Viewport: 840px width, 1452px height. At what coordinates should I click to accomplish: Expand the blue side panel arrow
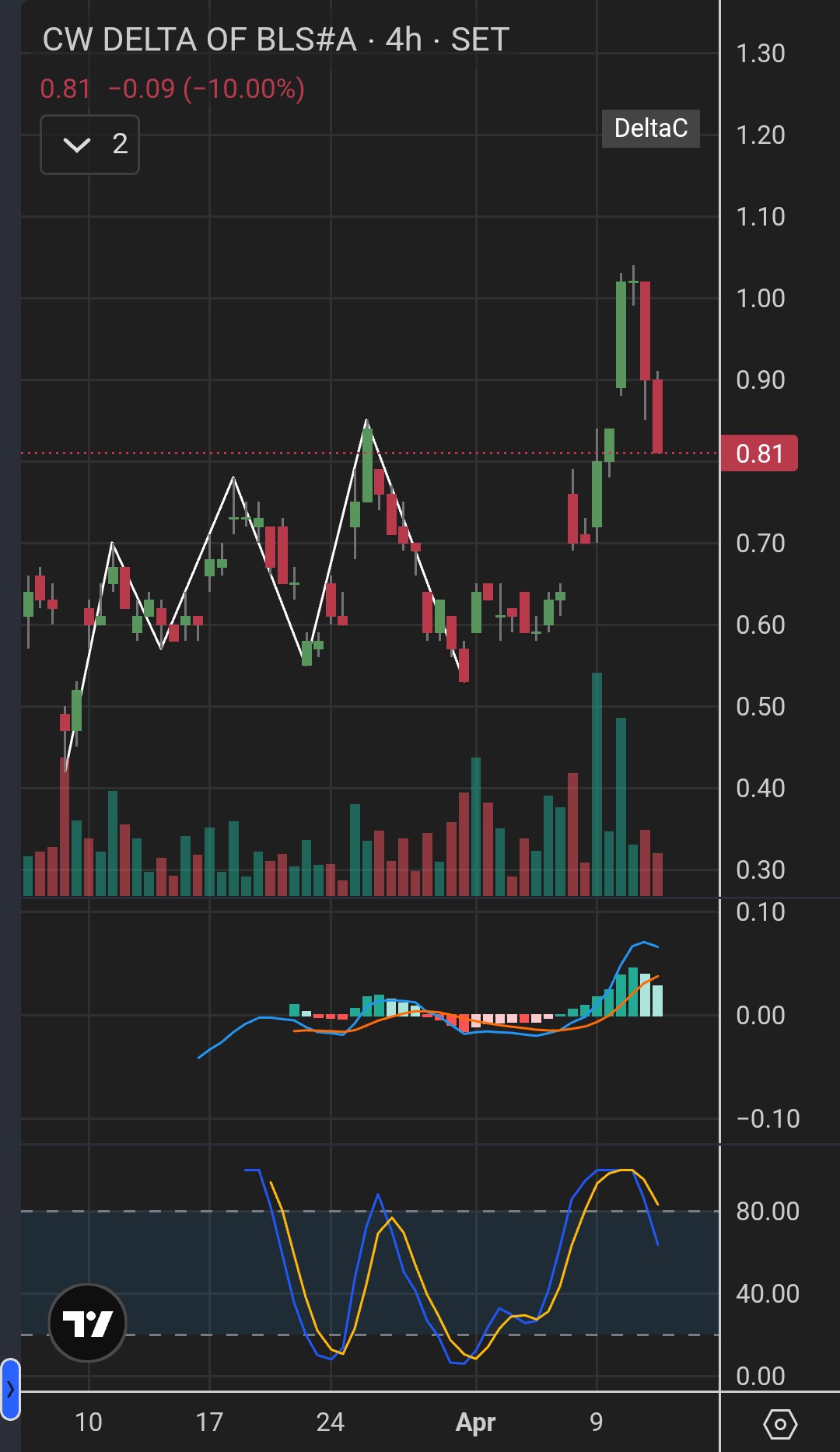[x=10, y=1389]
